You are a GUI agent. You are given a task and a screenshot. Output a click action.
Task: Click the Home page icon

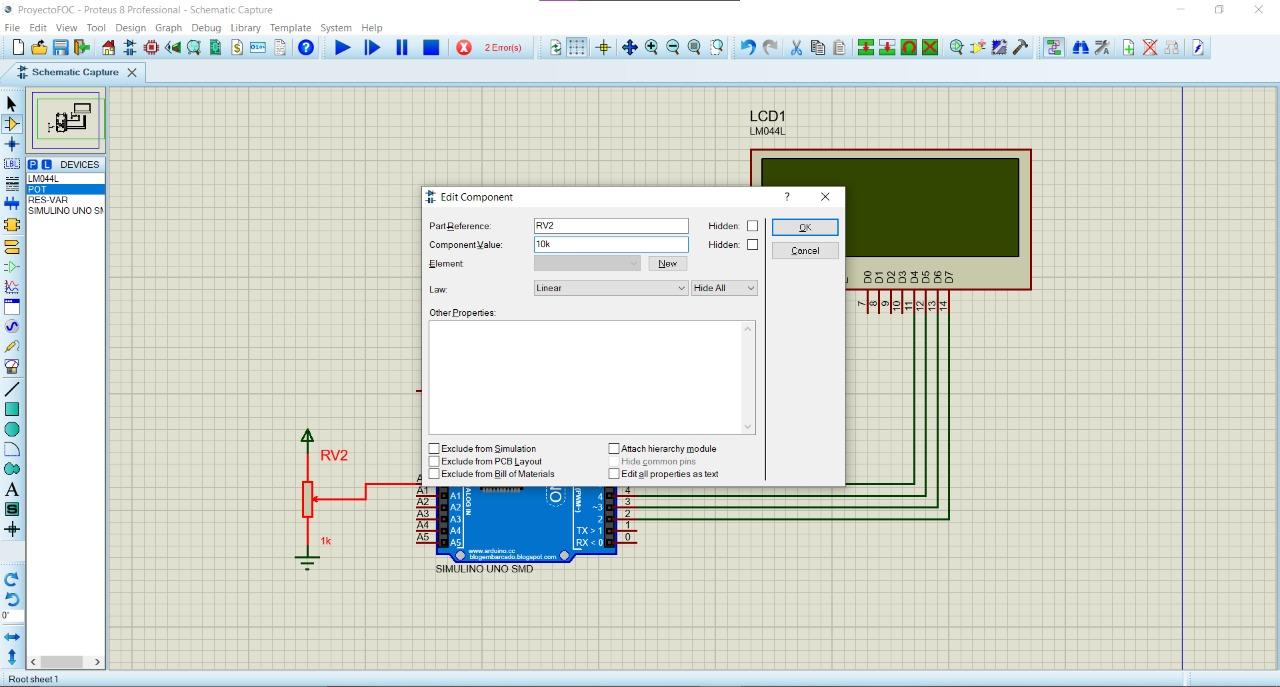109,47
